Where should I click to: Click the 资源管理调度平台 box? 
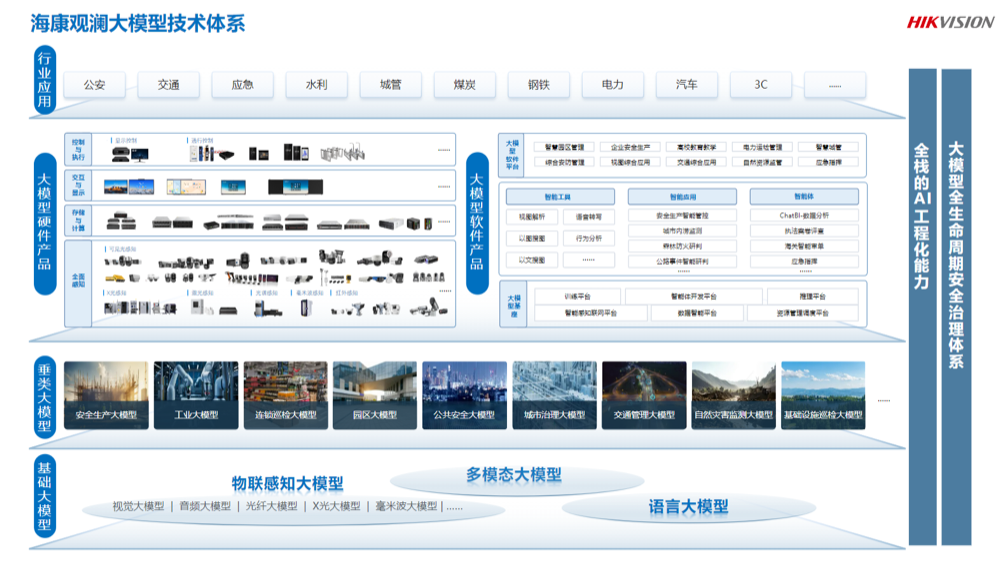coord(803,313)
